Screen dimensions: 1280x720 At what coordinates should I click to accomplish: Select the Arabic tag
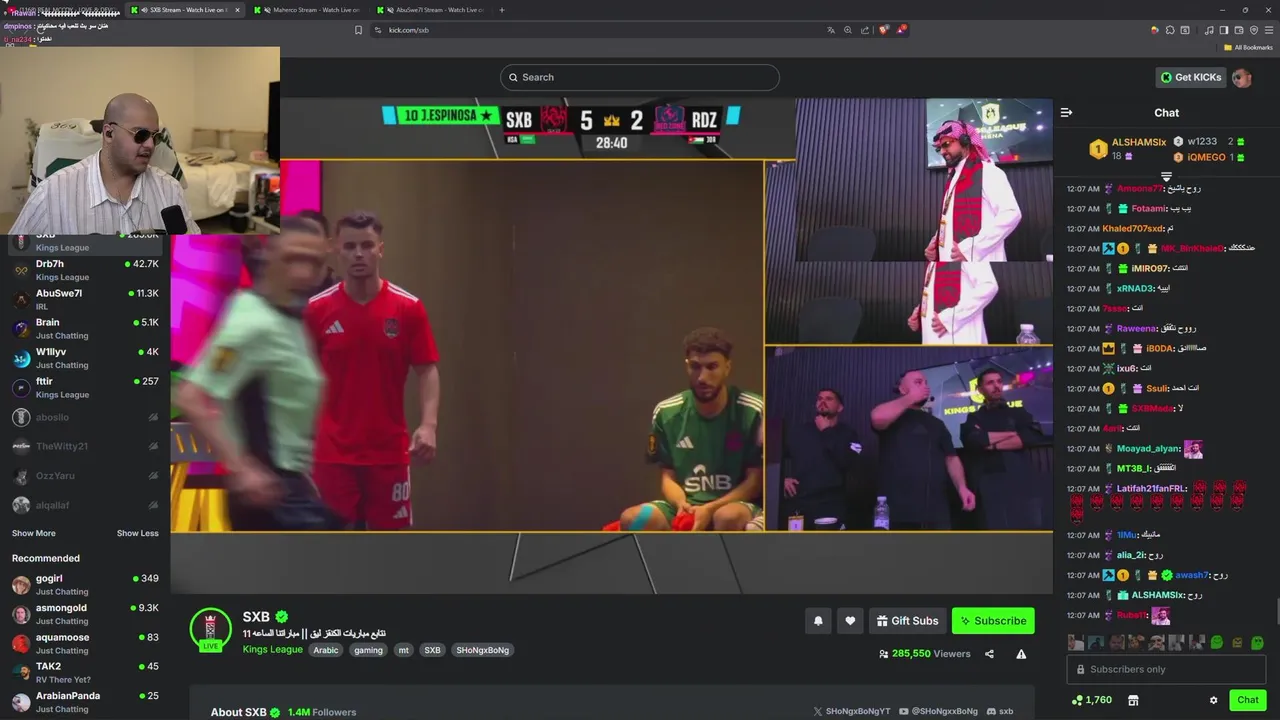click(x=326, y=650)
